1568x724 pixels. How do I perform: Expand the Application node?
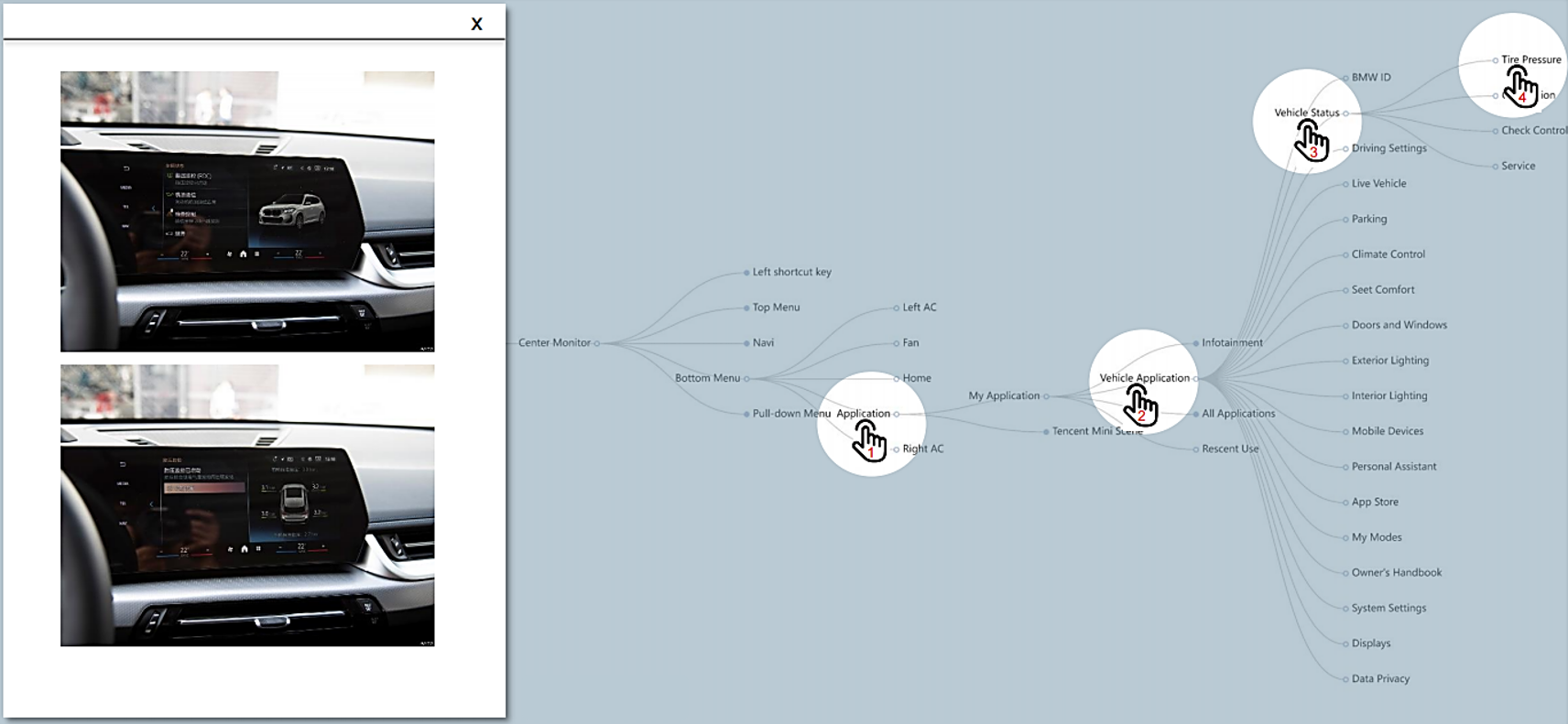click(863, 414)
